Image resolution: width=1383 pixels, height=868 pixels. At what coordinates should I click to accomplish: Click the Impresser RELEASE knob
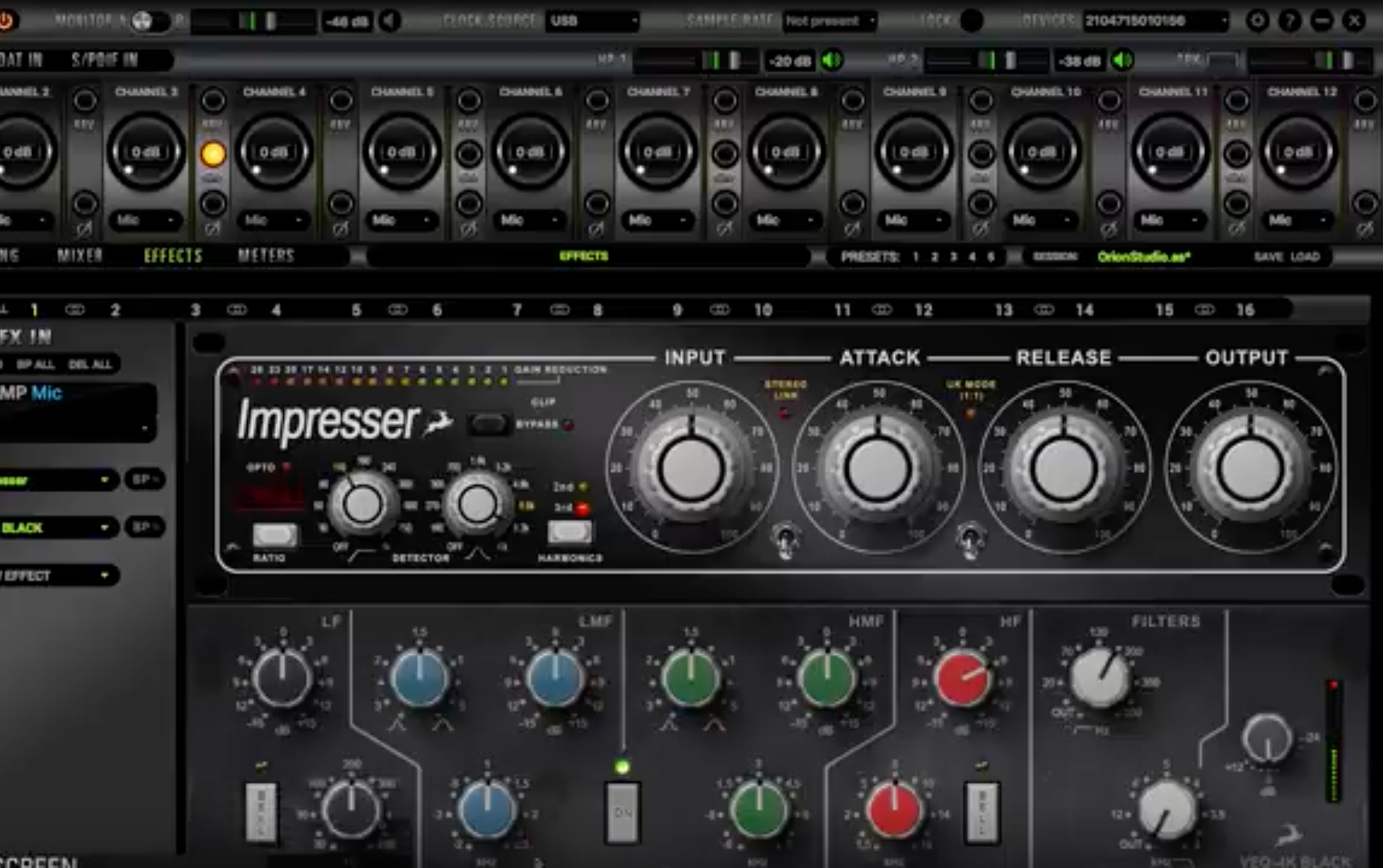(x=1064, y=469)
